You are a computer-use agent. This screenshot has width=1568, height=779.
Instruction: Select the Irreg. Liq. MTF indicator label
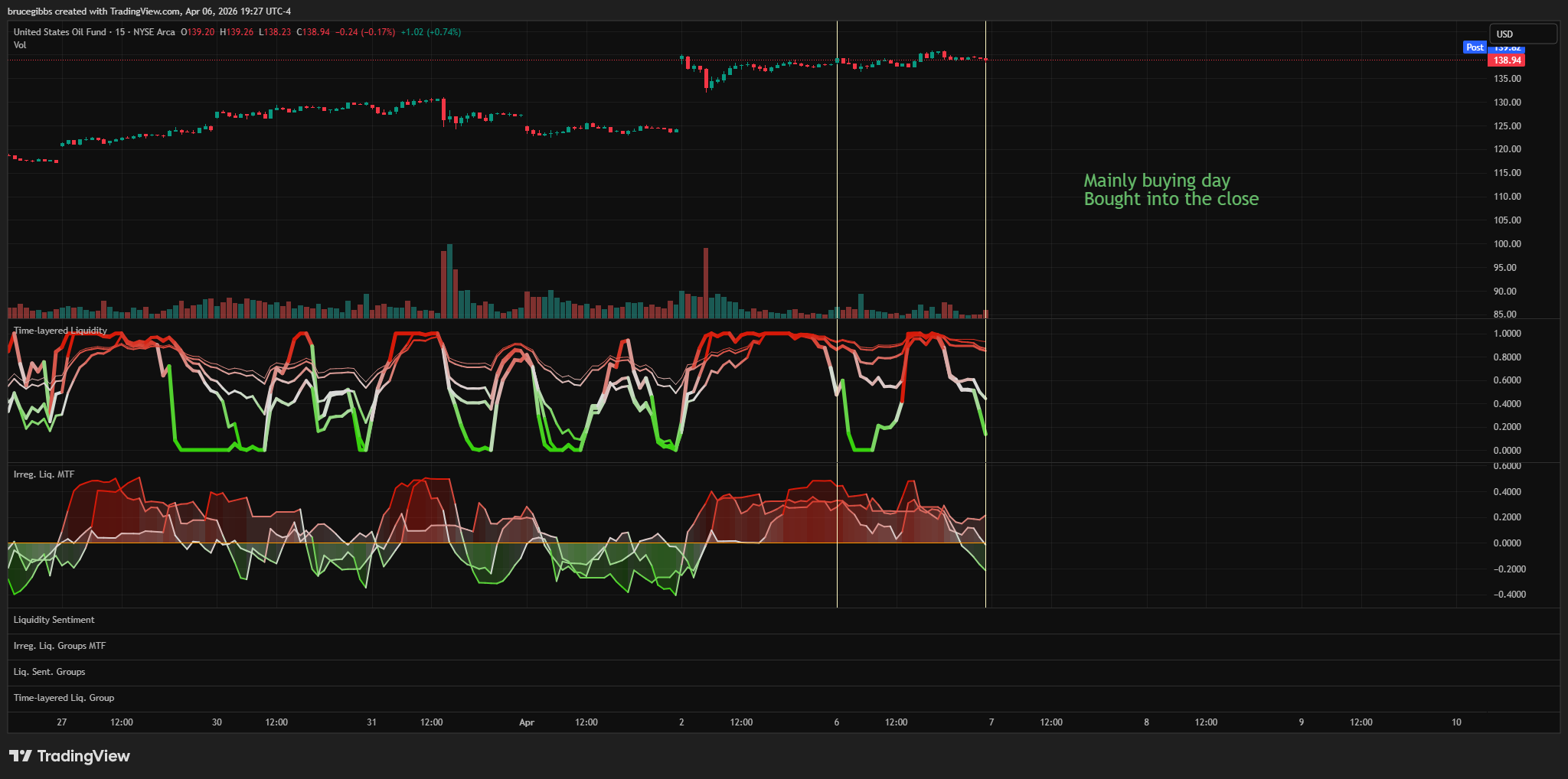(x=44, y=474)
